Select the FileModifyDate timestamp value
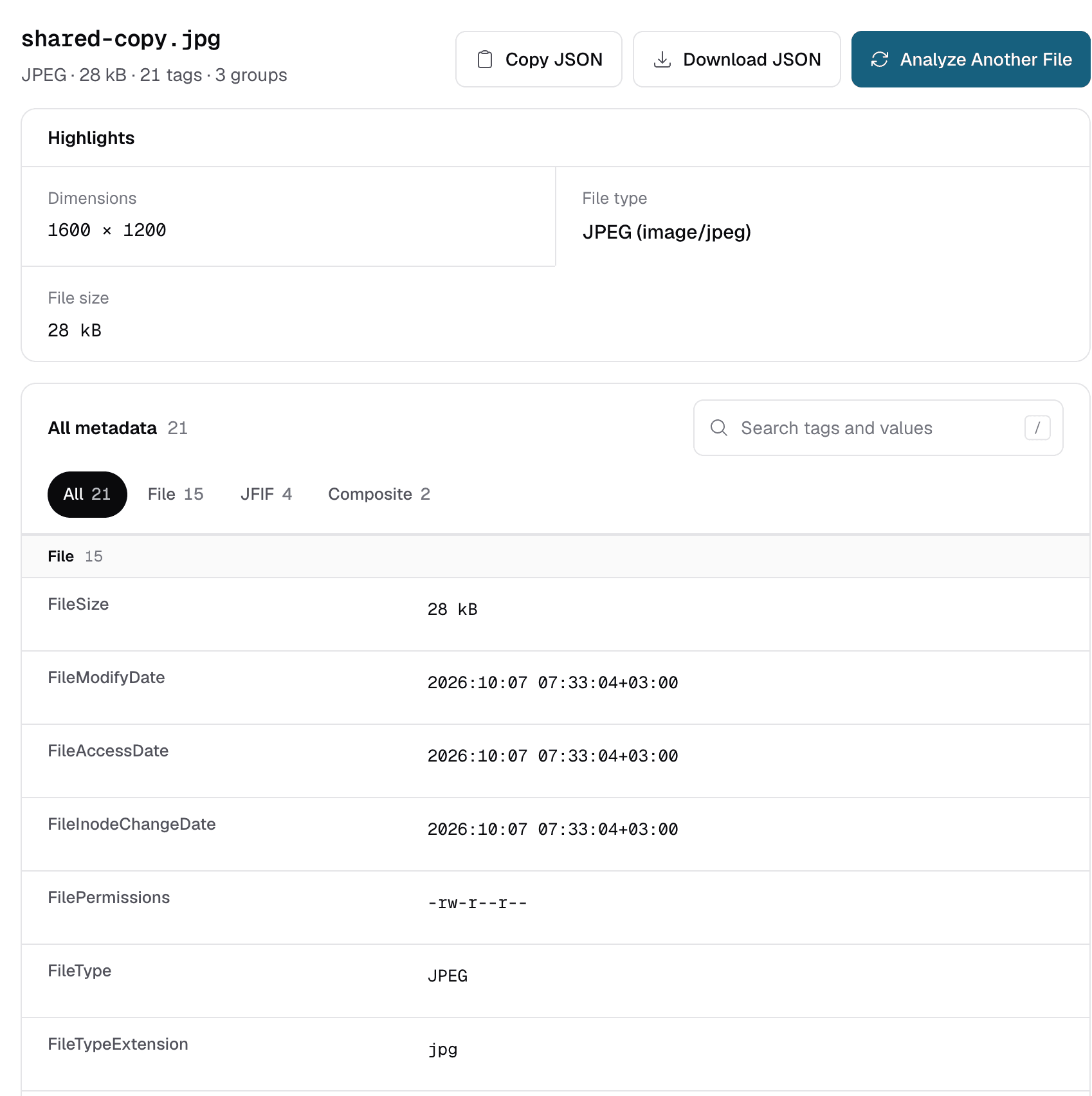The image size is (1092, 1096). pos(553,683)
